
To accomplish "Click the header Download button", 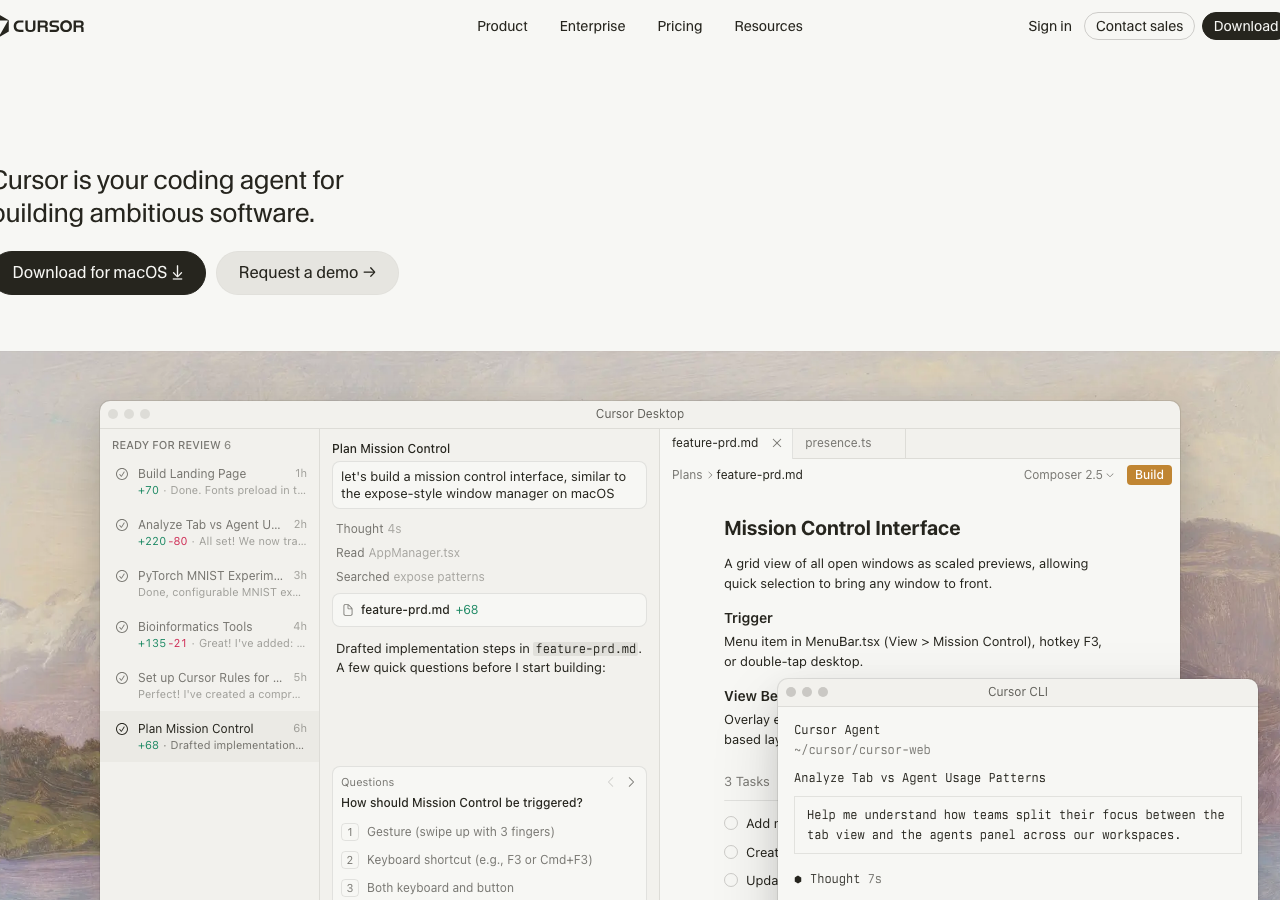I will click(x=1242, y=26).
